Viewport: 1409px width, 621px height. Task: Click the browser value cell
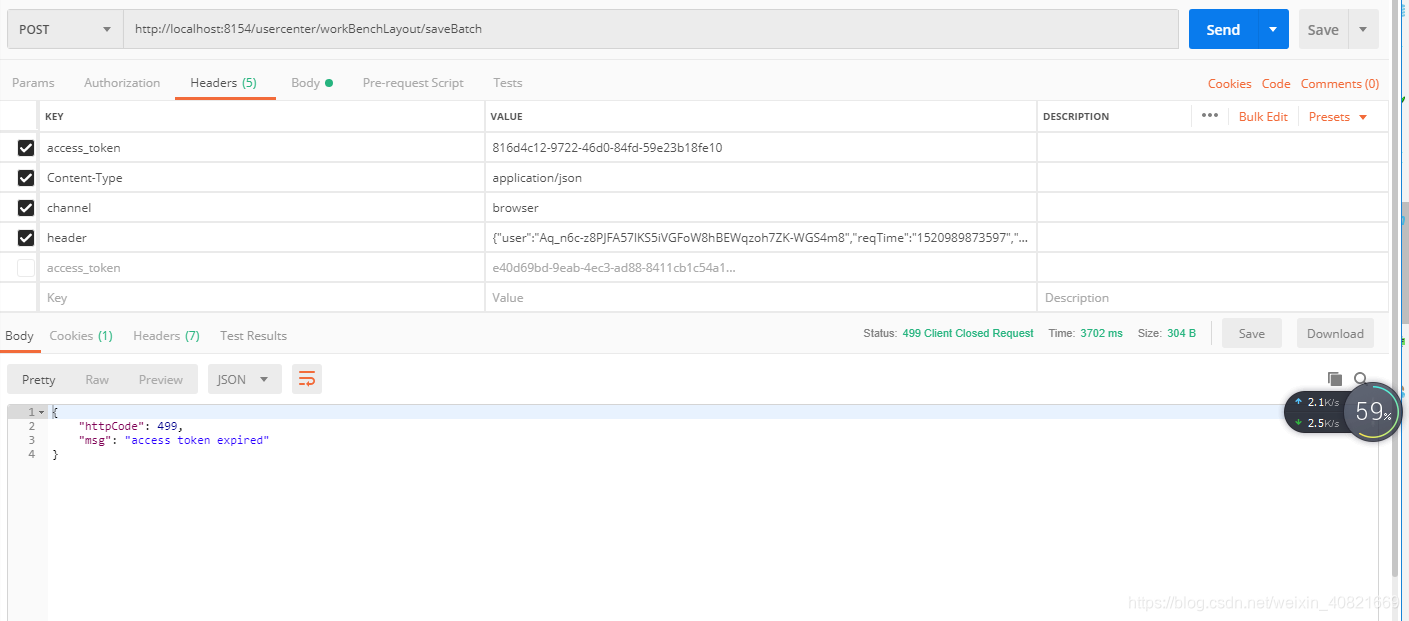(761, 208)
